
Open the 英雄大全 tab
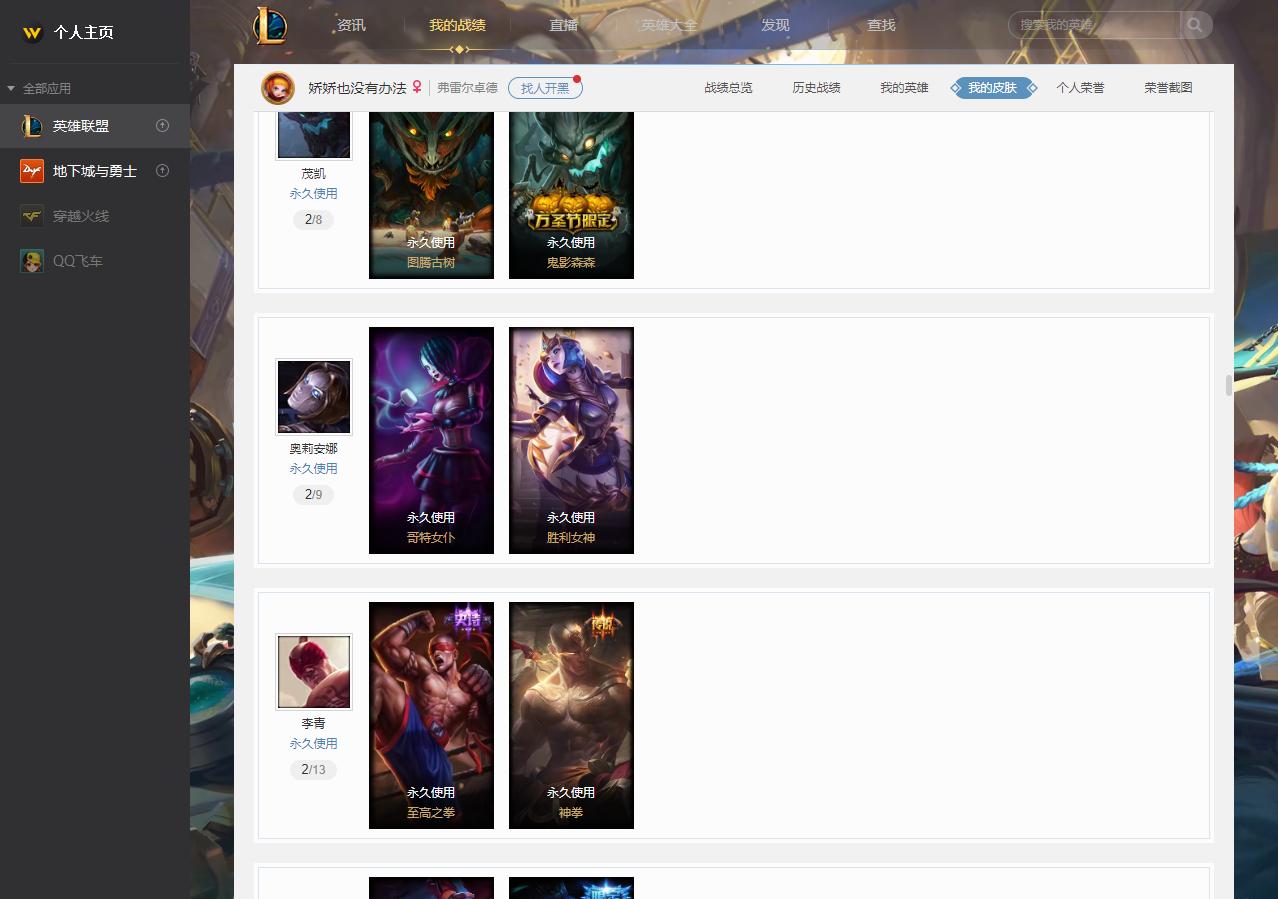click(669, 25)
